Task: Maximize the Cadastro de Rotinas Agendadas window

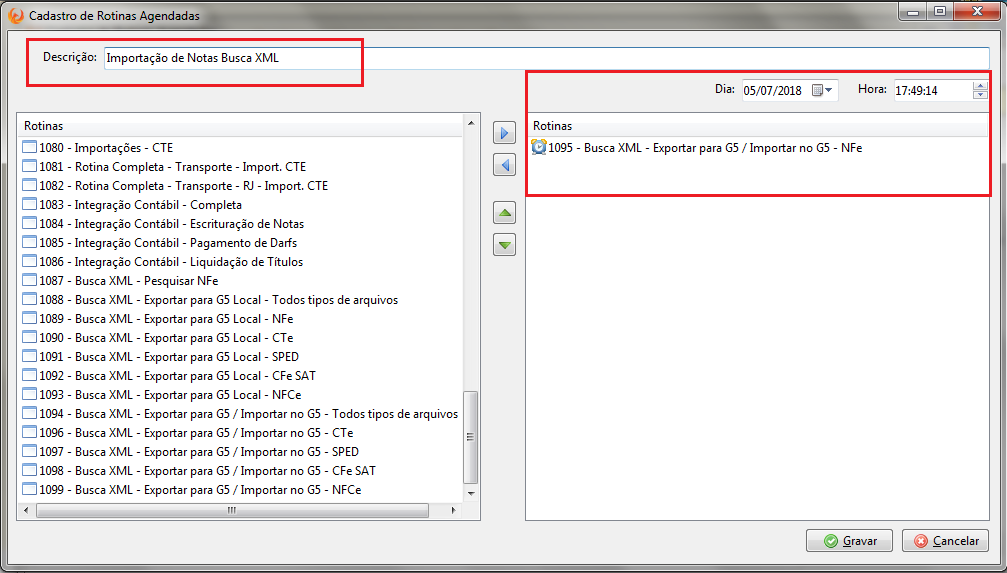Action: click(940, 11)
